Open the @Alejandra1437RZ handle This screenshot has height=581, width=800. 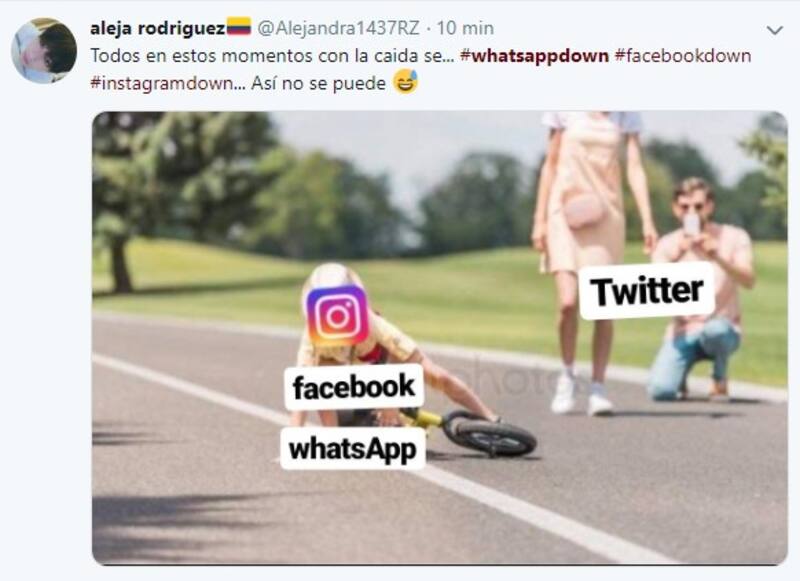click(x=338, y=28)
